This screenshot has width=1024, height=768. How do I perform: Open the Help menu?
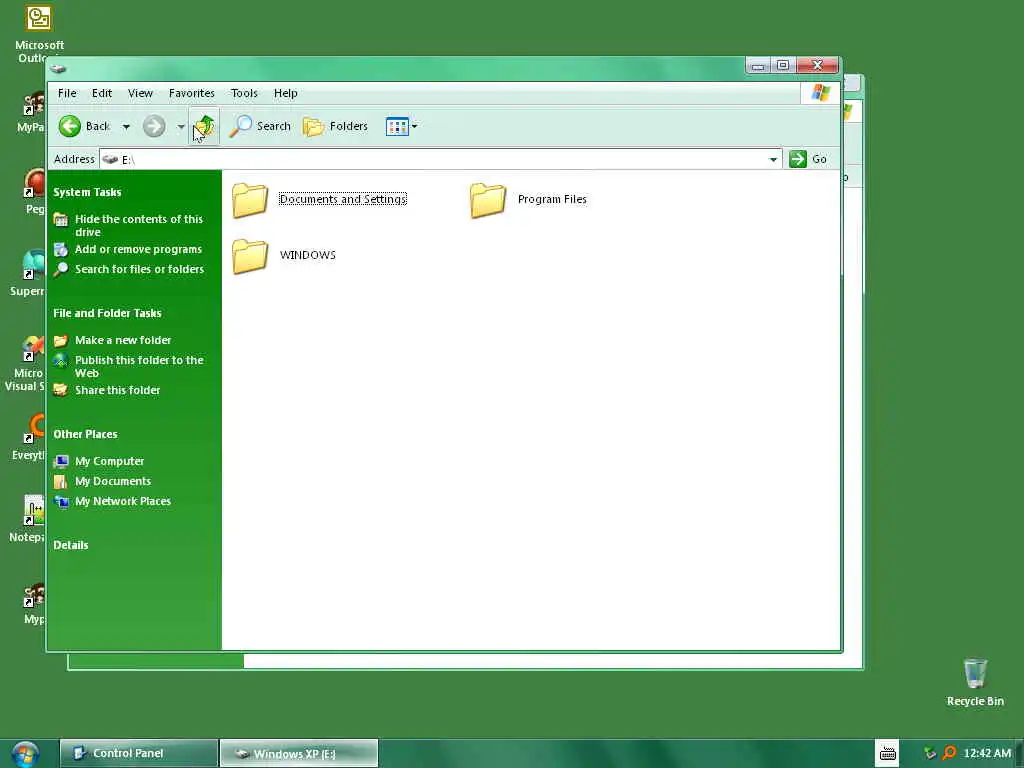285,93
